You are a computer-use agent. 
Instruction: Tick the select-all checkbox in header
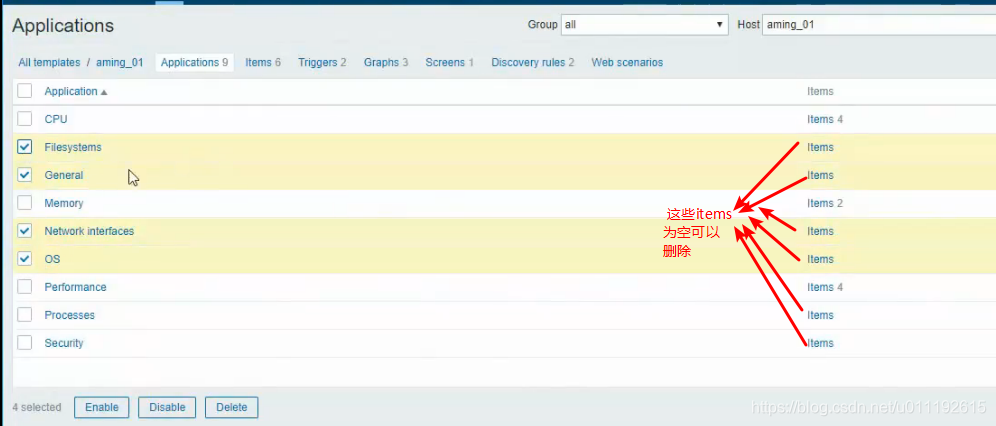25,91
